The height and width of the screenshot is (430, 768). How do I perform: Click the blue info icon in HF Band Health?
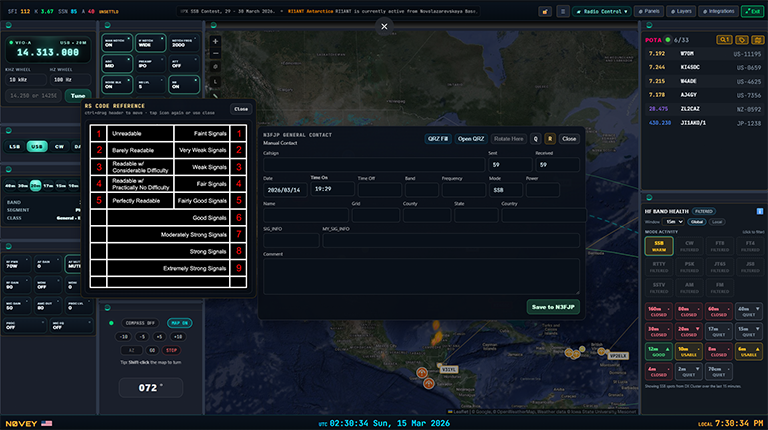760,211
